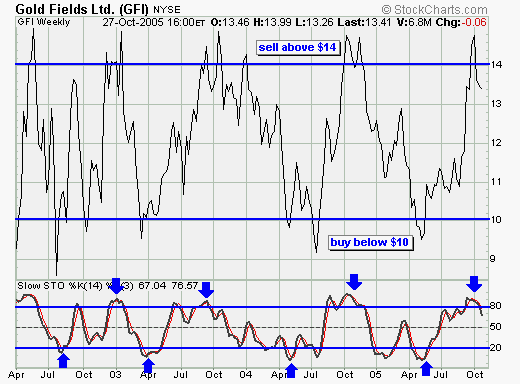
Task: Click the '05' year label on time axis
Action: pos(375,375)
